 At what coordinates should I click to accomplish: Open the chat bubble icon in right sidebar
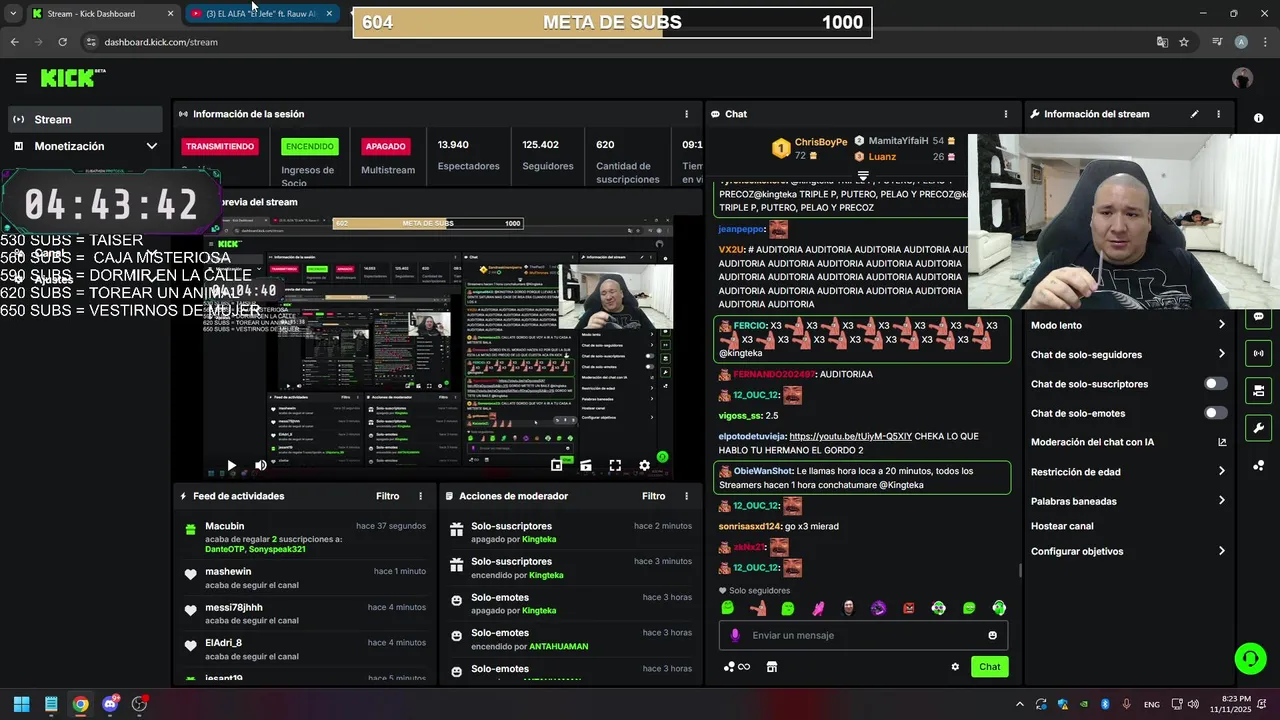(x=1258, y=317)
